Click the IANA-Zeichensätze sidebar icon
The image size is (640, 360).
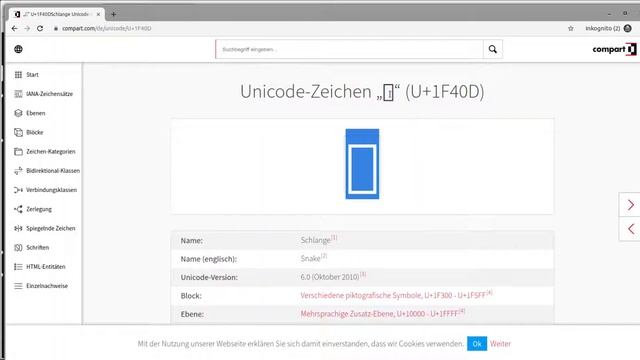(18, 94)
